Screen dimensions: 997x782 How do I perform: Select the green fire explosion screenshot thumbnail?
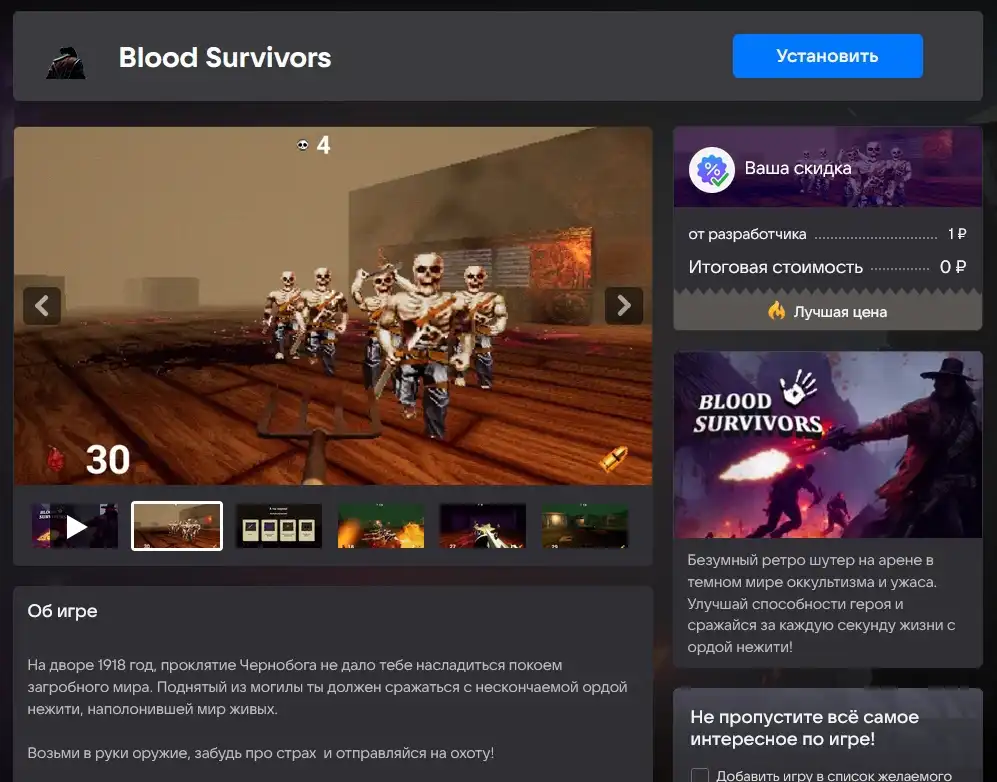click(x=381, y=526)
